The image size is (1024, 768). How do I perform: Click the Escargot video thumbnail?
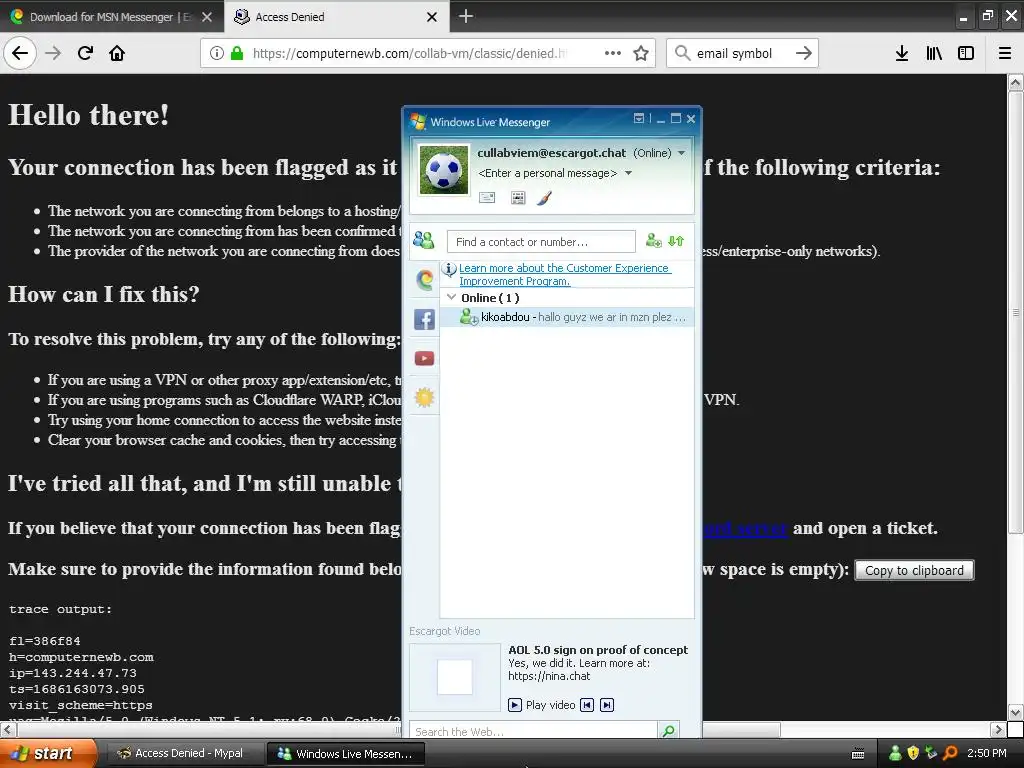pos(455,677)
